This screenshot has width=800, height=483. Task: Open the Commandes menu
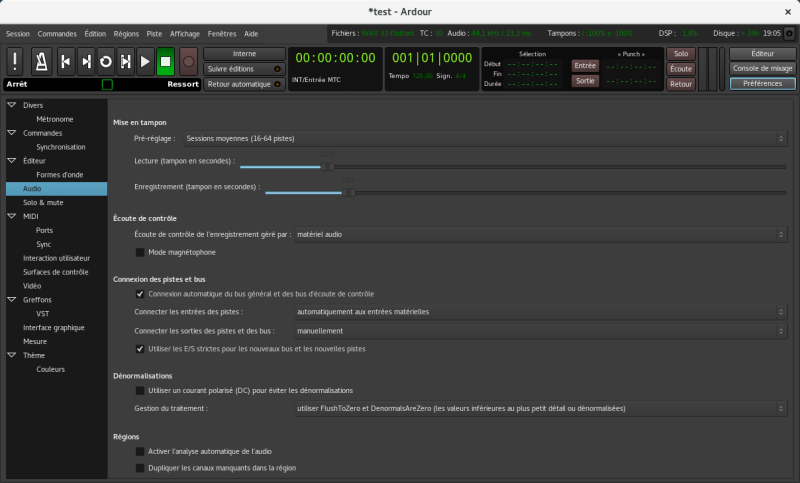pos(57,34)
